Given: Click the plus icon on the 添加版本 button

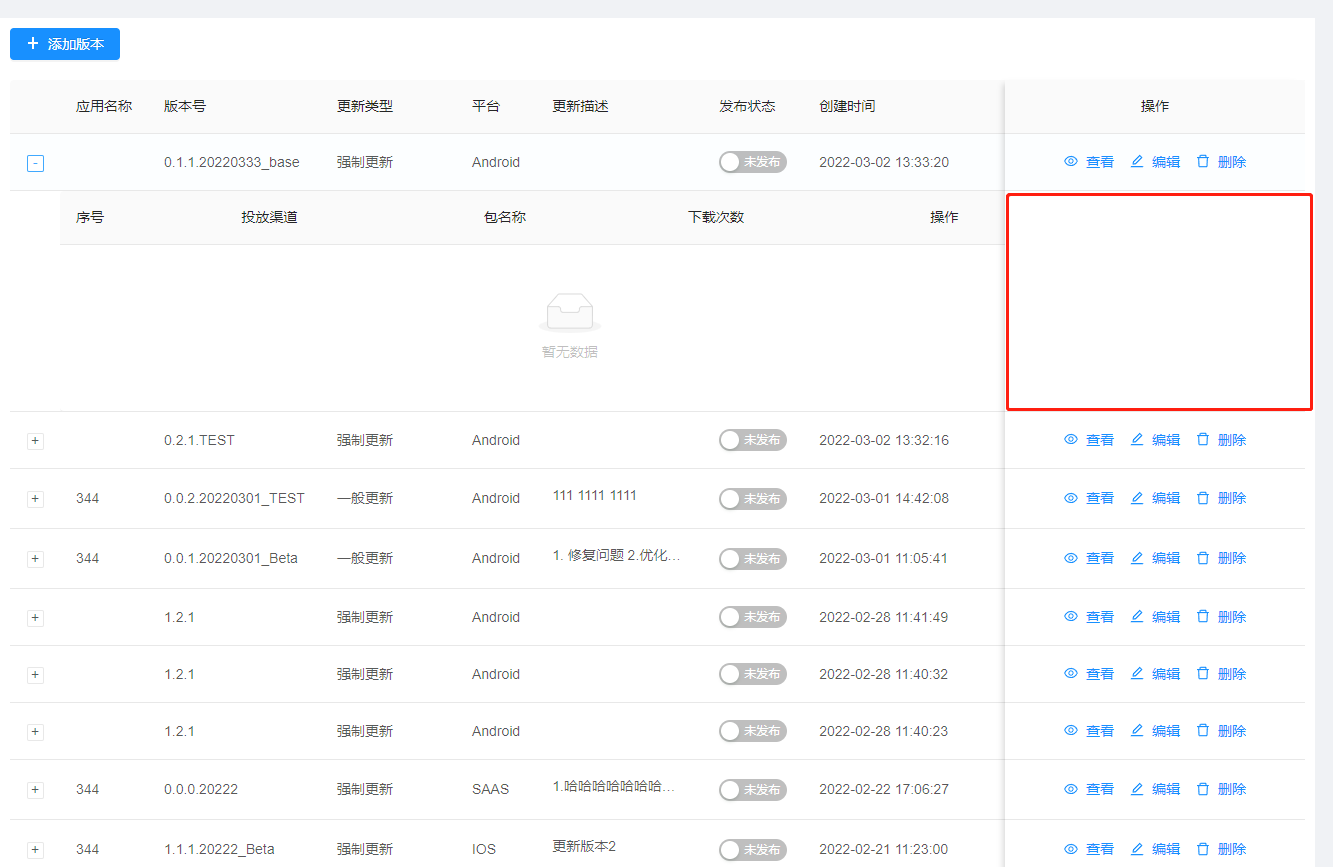Looking at the screenshot, I should pyautogui.click(x=30, y=43).
